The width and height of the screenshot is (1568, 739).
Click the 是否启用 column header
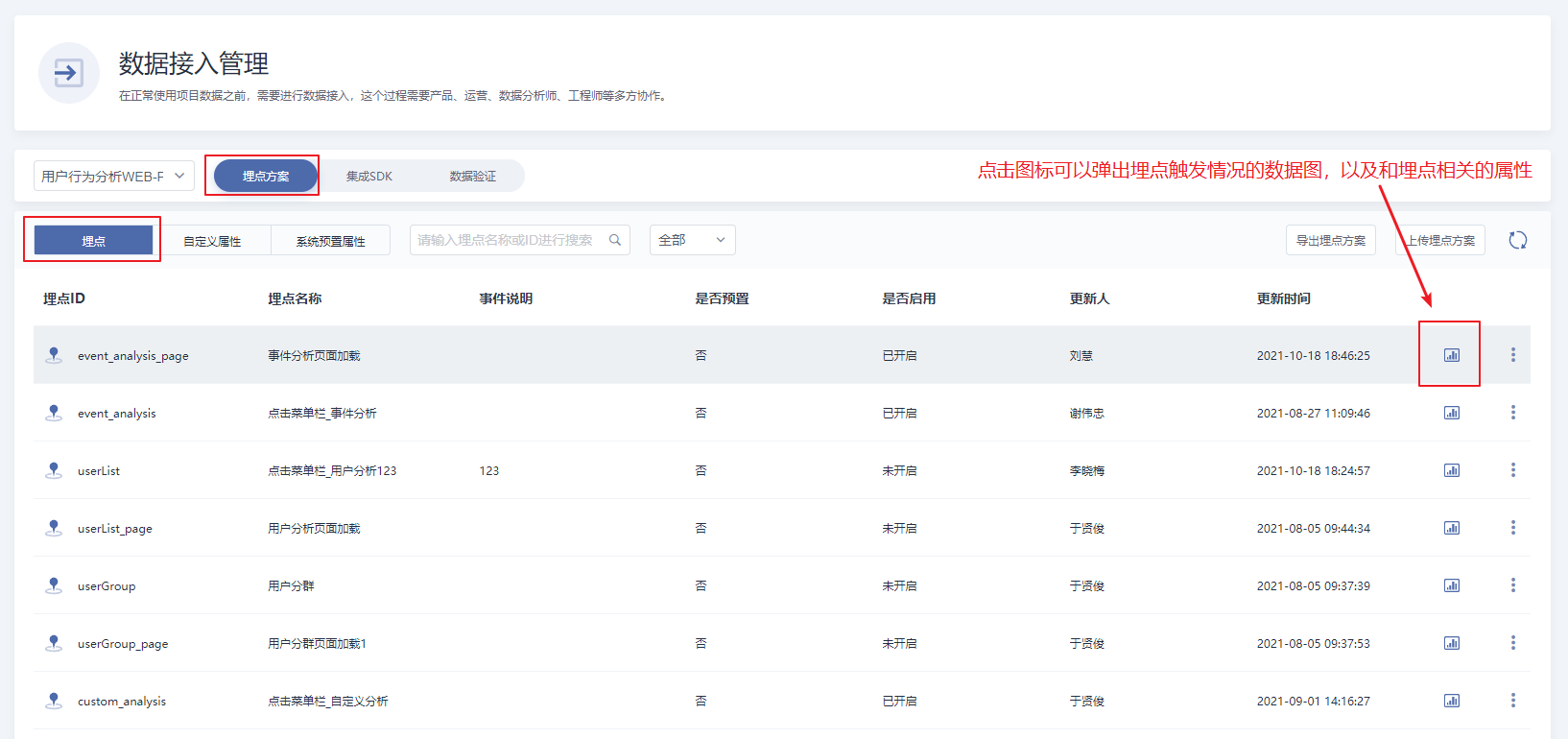click(x=909, y=298)
